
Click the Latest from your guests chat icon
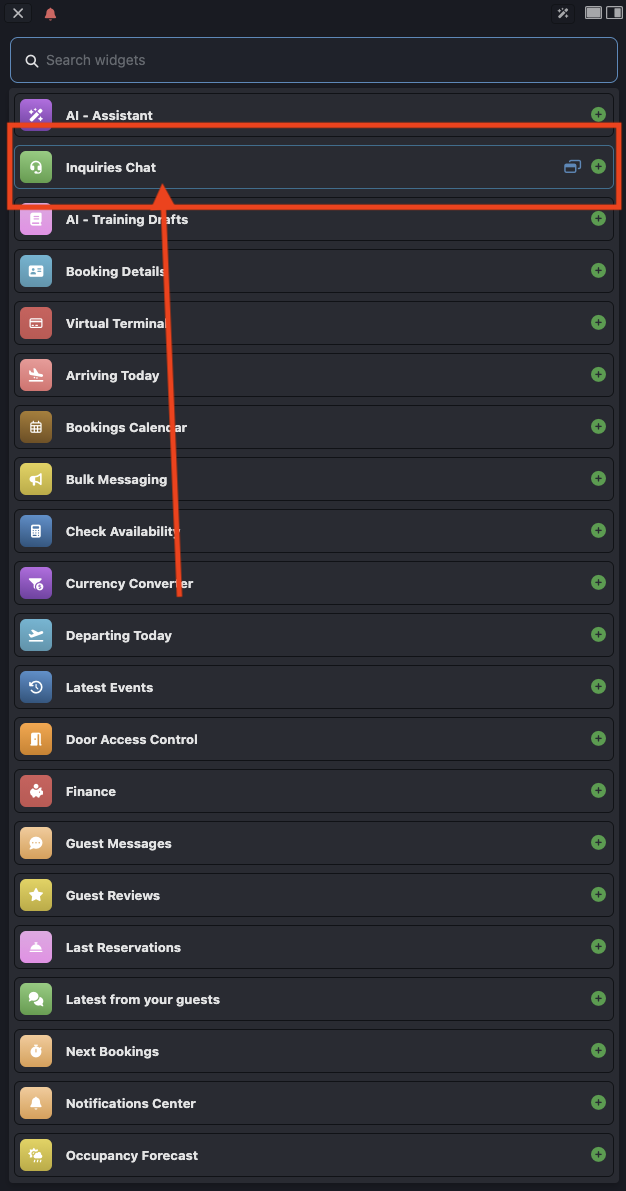(x=36, y=1000)
